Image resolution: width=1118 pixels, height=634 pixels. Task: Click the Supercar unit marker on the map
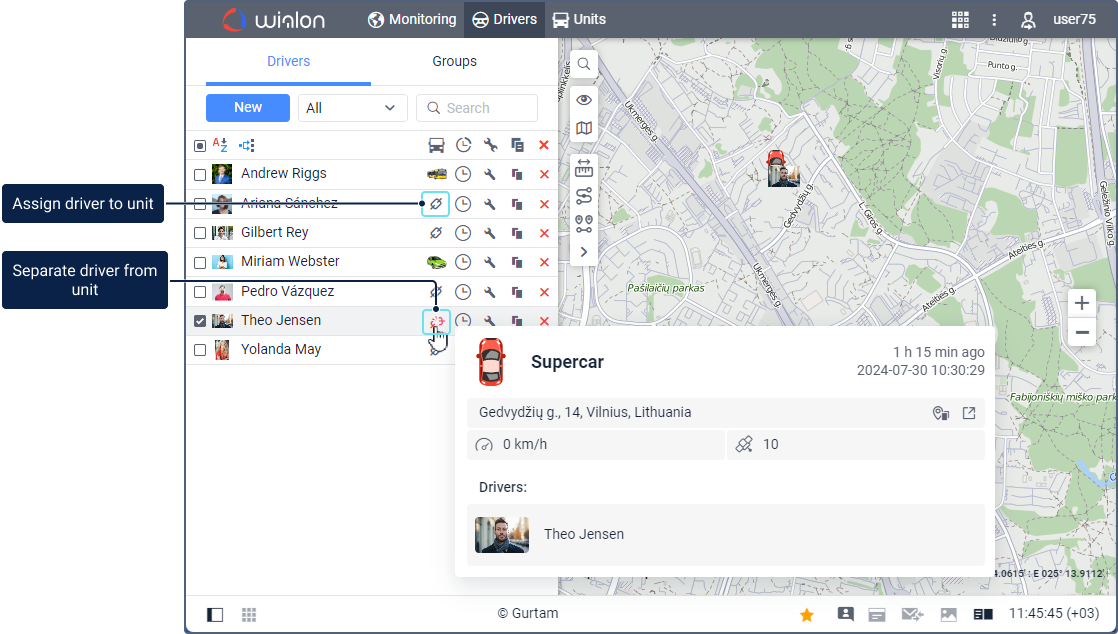pyautogui.click(x=776, y=158)
